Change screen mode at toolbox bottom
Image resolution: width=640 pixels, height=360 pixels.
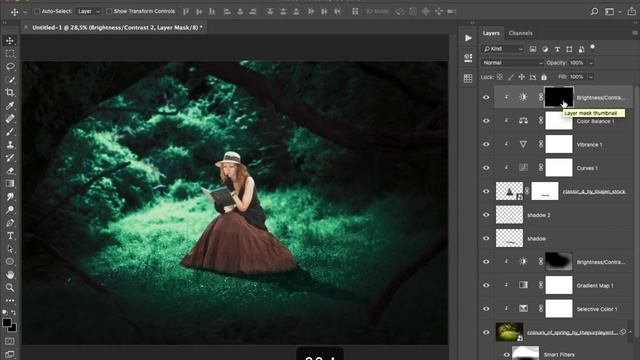(x=10, y=354)
